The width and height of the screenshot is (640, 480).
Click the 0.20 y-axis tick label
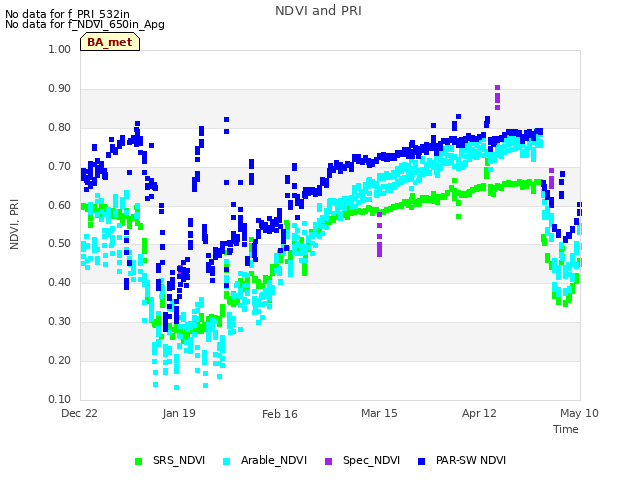tap(60, 360)
